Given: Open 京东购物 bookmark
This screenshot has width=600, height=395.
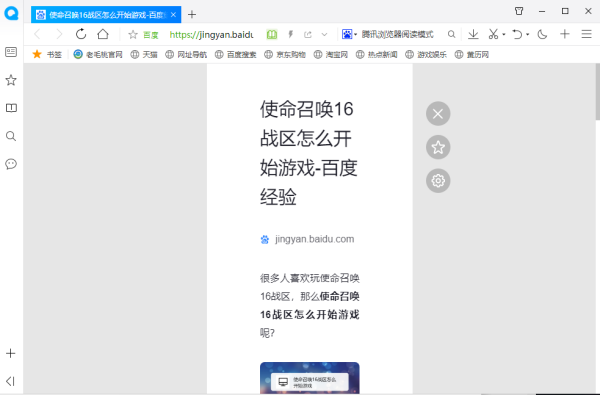Looking at the screenshot, I should 285,54.
